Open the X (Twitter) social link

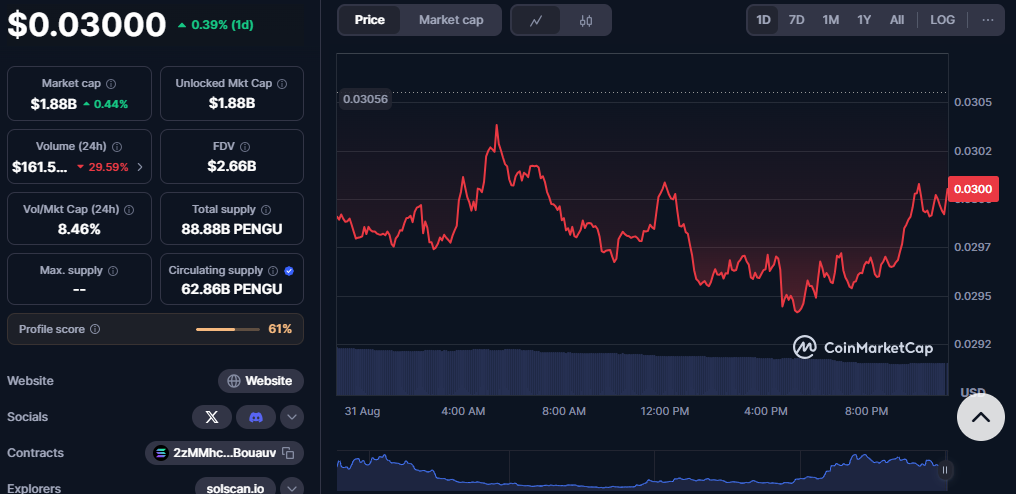[211, 417]
